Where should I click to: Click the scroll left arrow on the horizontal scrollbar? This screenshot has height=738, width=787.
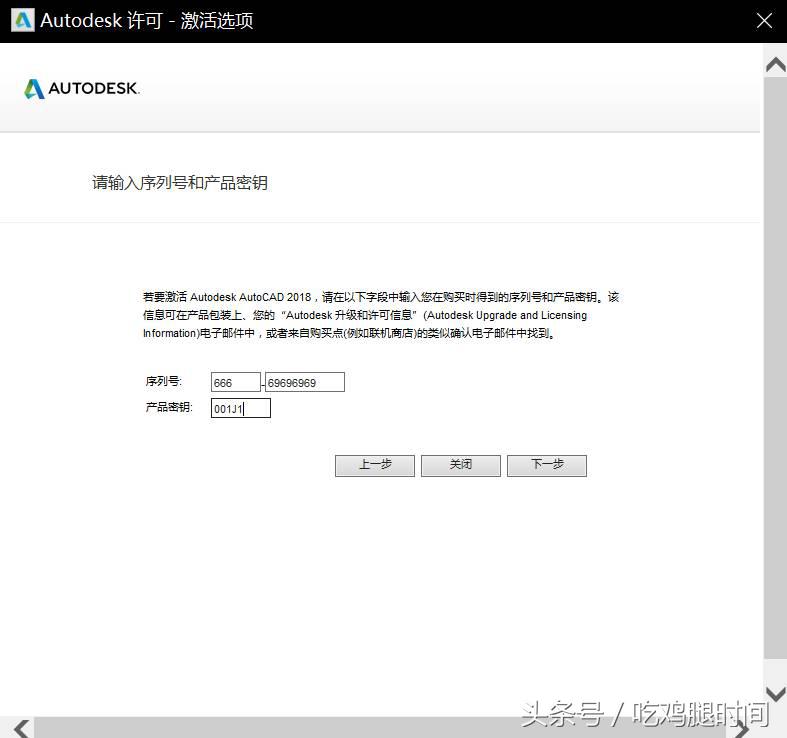click(x=21, y=728)
